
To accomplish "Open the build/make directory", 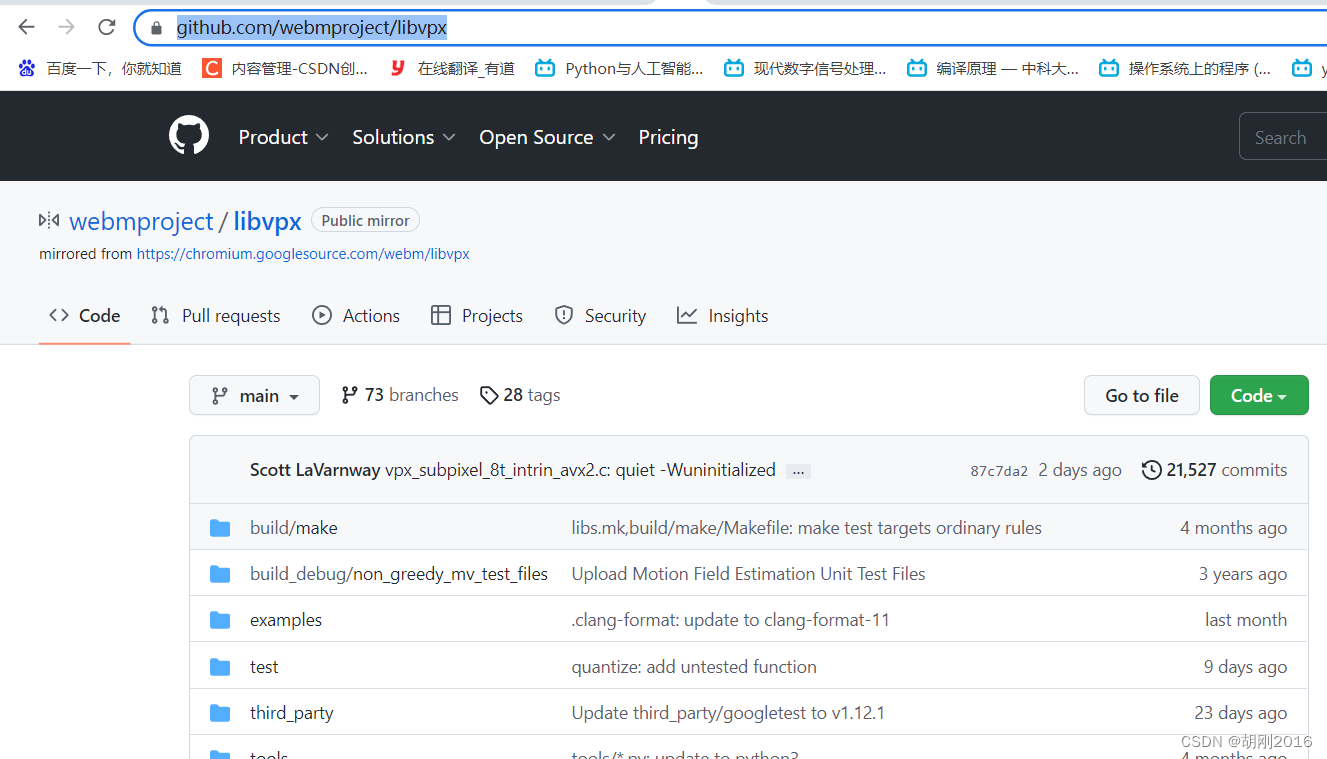I will 294,528.
